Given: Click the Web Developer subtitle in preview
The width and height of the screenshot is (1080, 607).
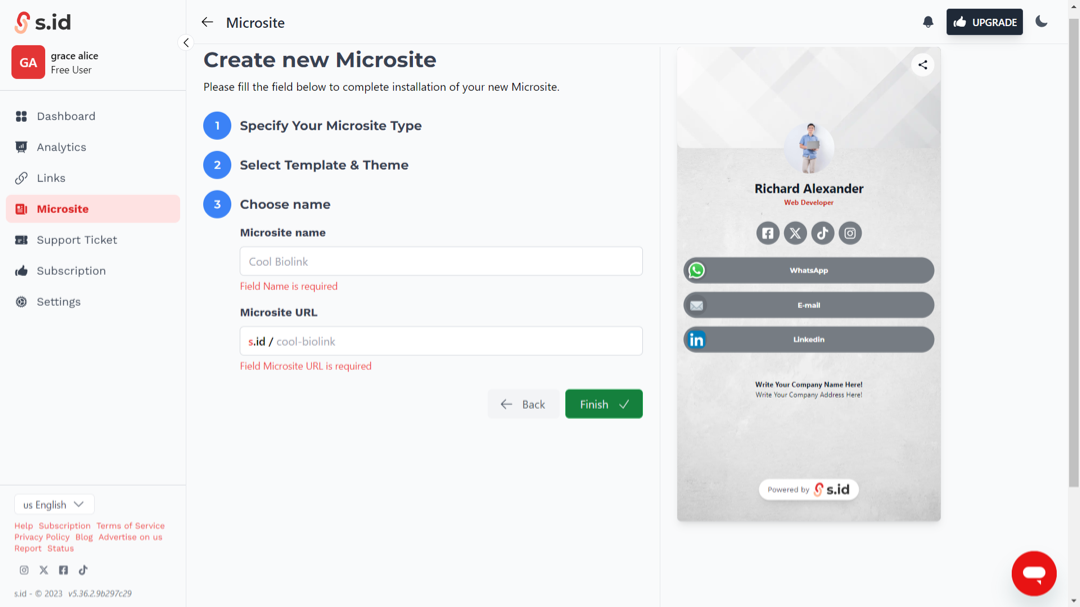Looking at the screenshot, I should tap(809, 203).
